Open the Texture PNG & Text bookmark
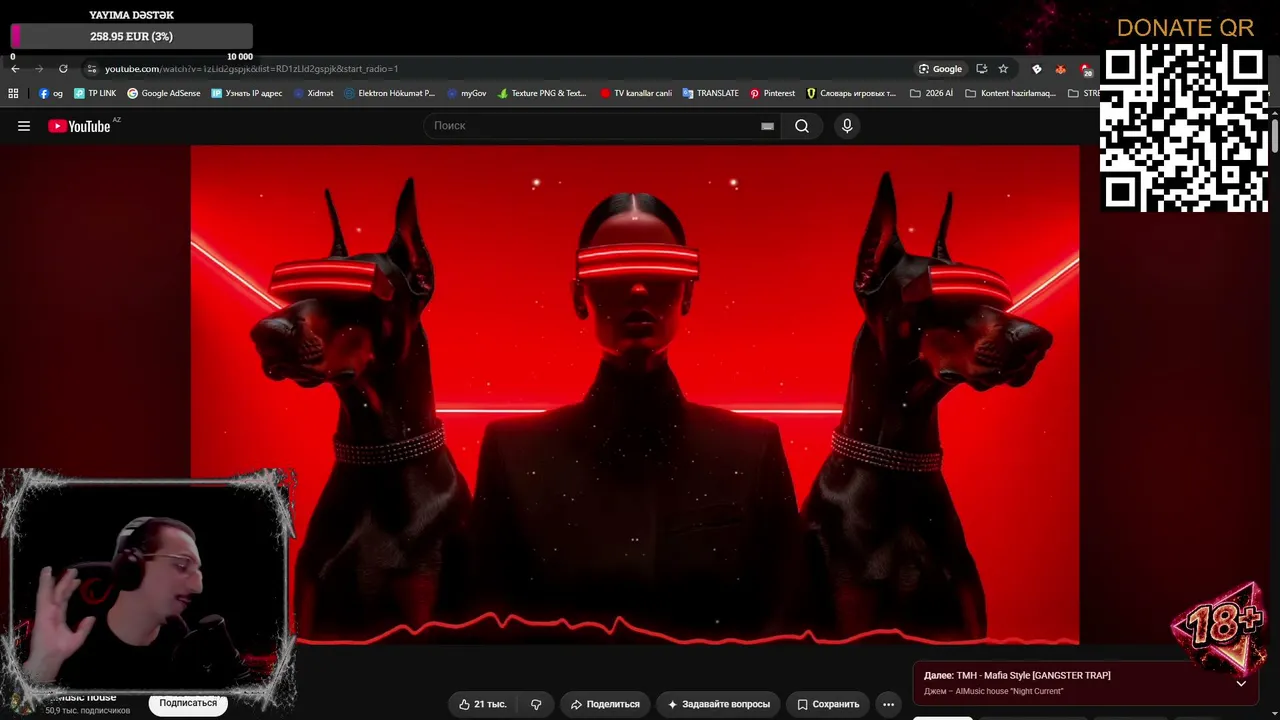The width and height of the screenshot is (1280, 720). (542, 94)
